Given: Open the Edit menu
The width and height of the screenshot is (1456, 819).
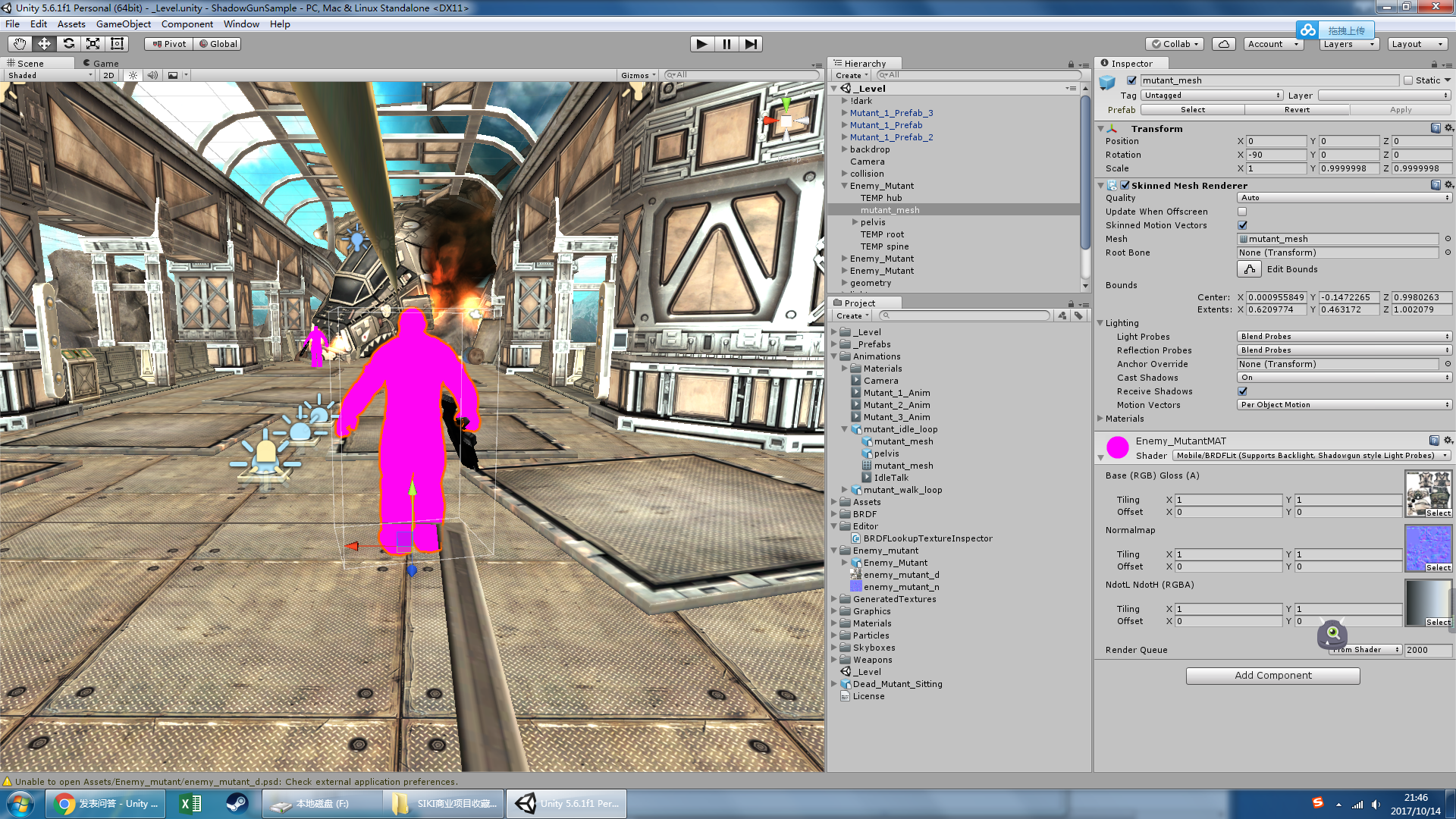Looking at the screenshot, I should coord(39,24).
